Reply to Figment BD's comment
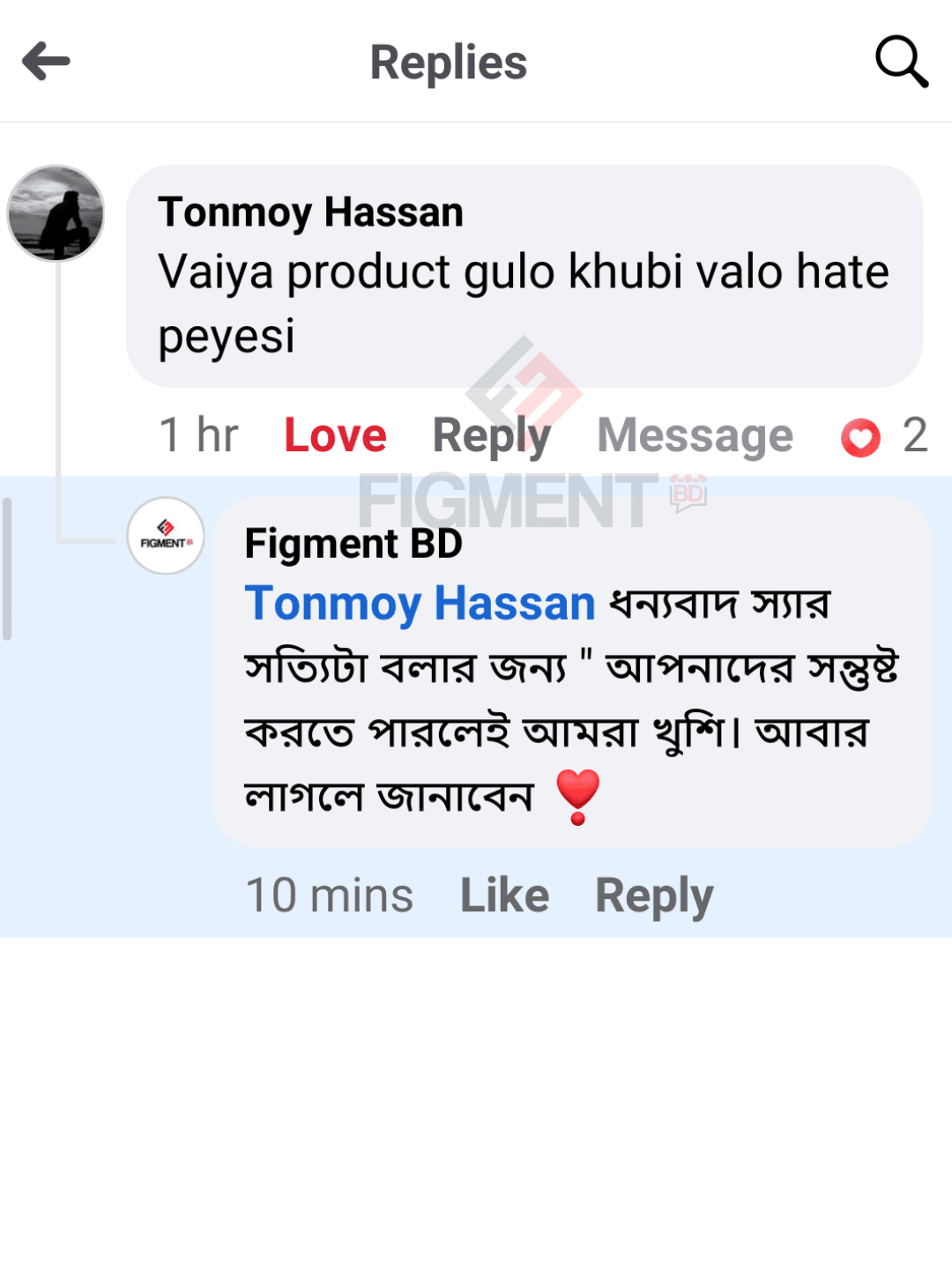Viewport: 952px width, 1278px height. [654, 895]
